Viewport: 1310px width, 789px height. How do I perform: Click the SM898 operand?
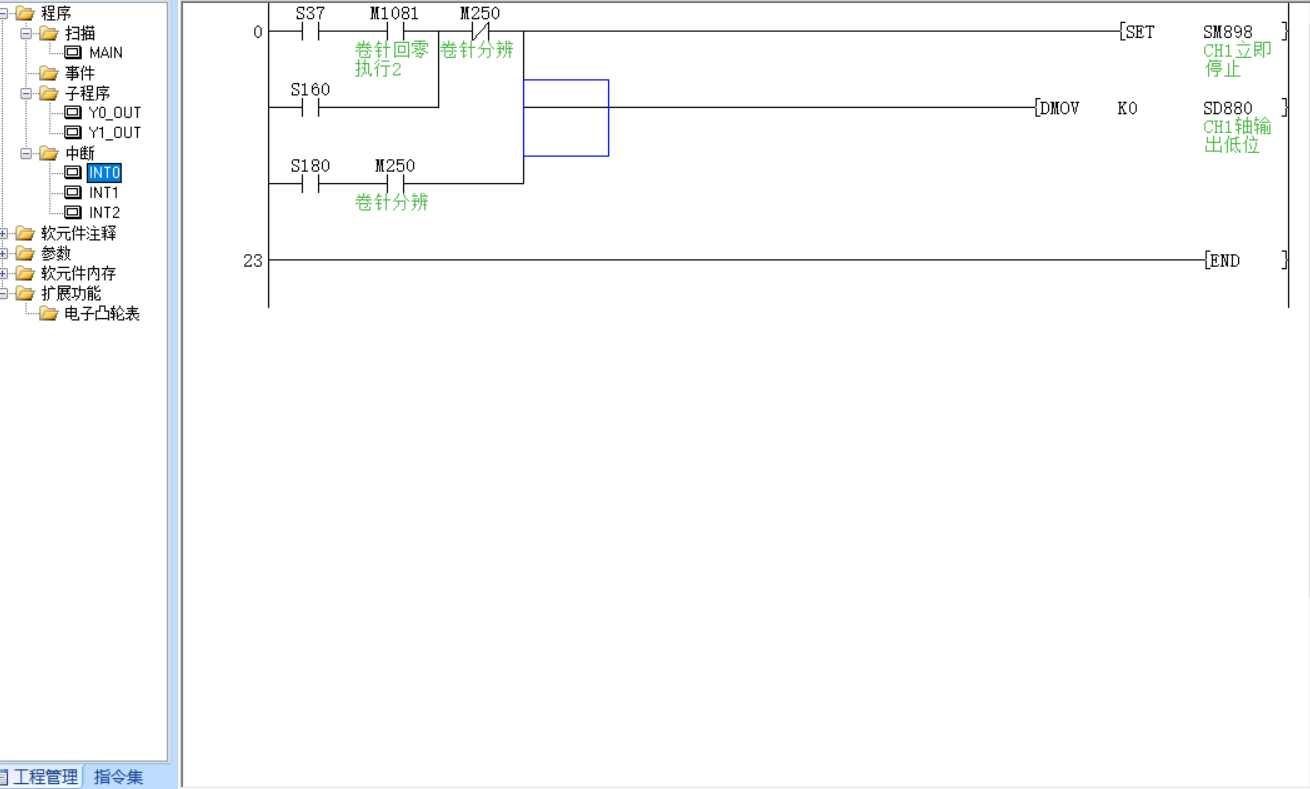pos(1228,32)
